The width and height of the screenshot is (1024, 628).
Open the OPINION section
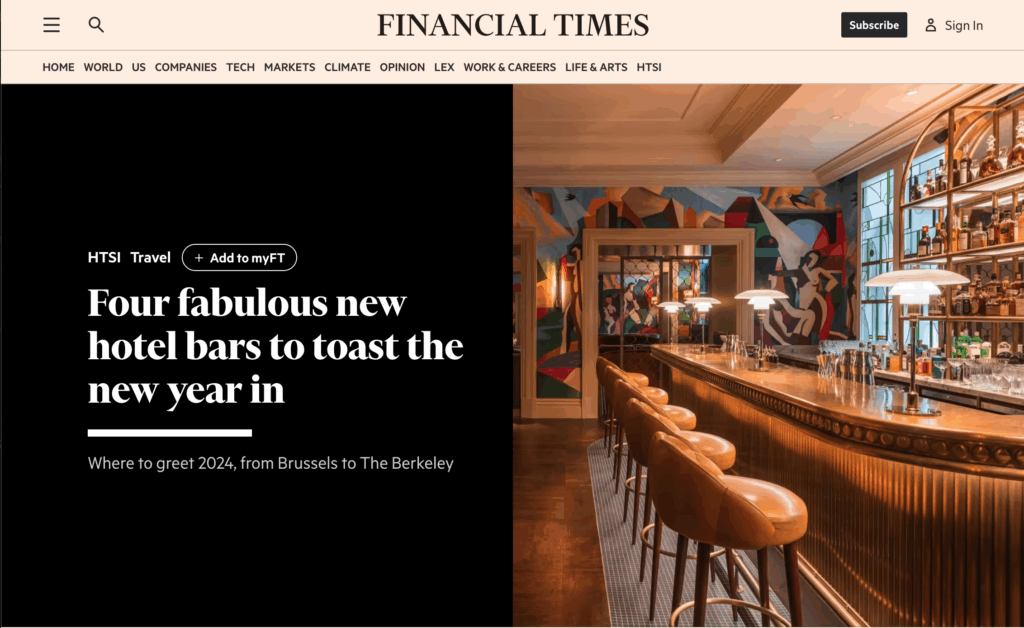point(402,67)
